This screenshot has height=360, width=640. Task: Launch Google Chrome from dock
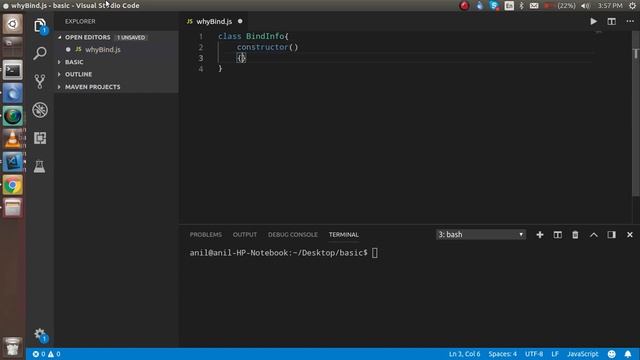tap(13, 185)
